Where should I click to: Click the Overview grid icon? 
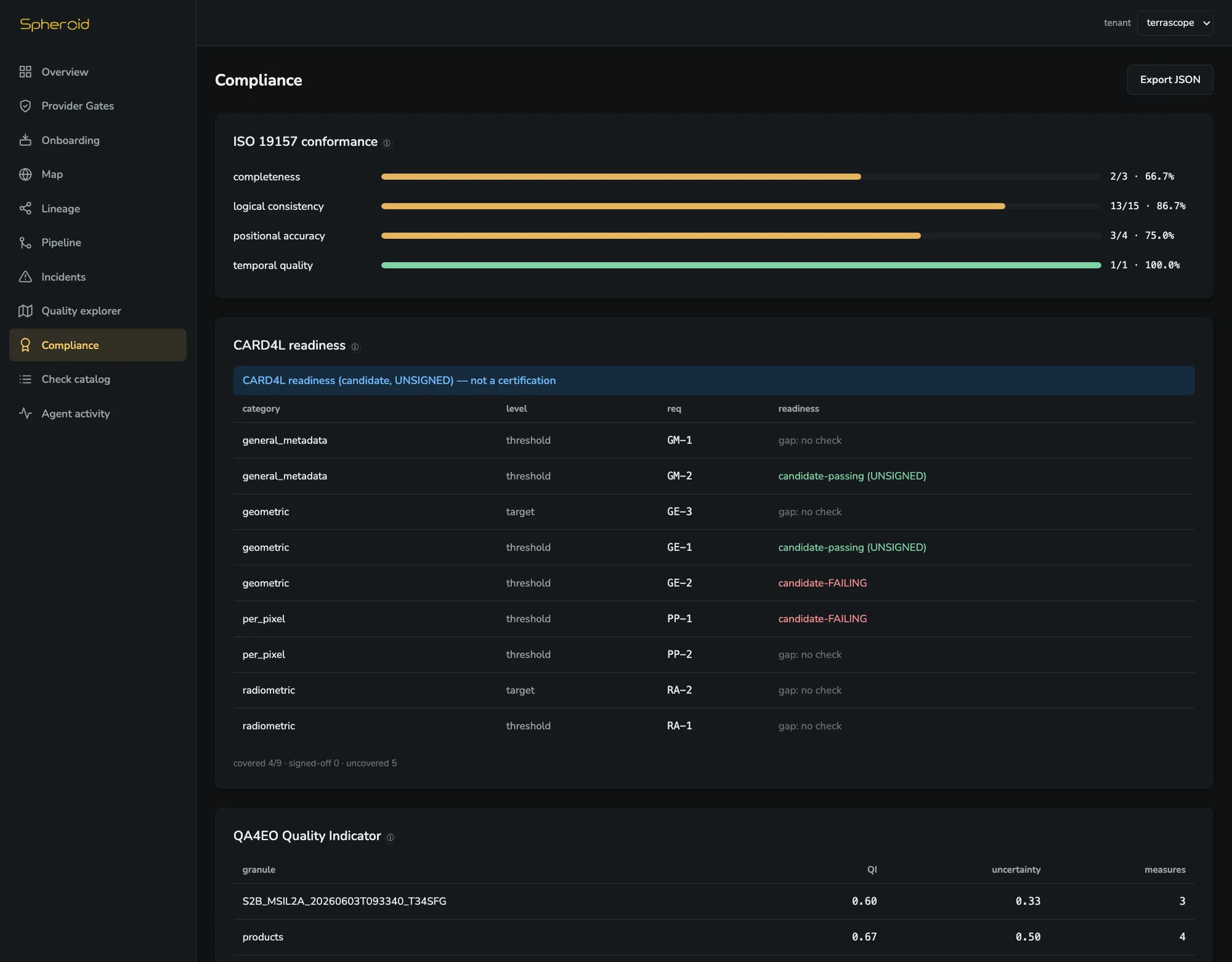pos(25,72)
